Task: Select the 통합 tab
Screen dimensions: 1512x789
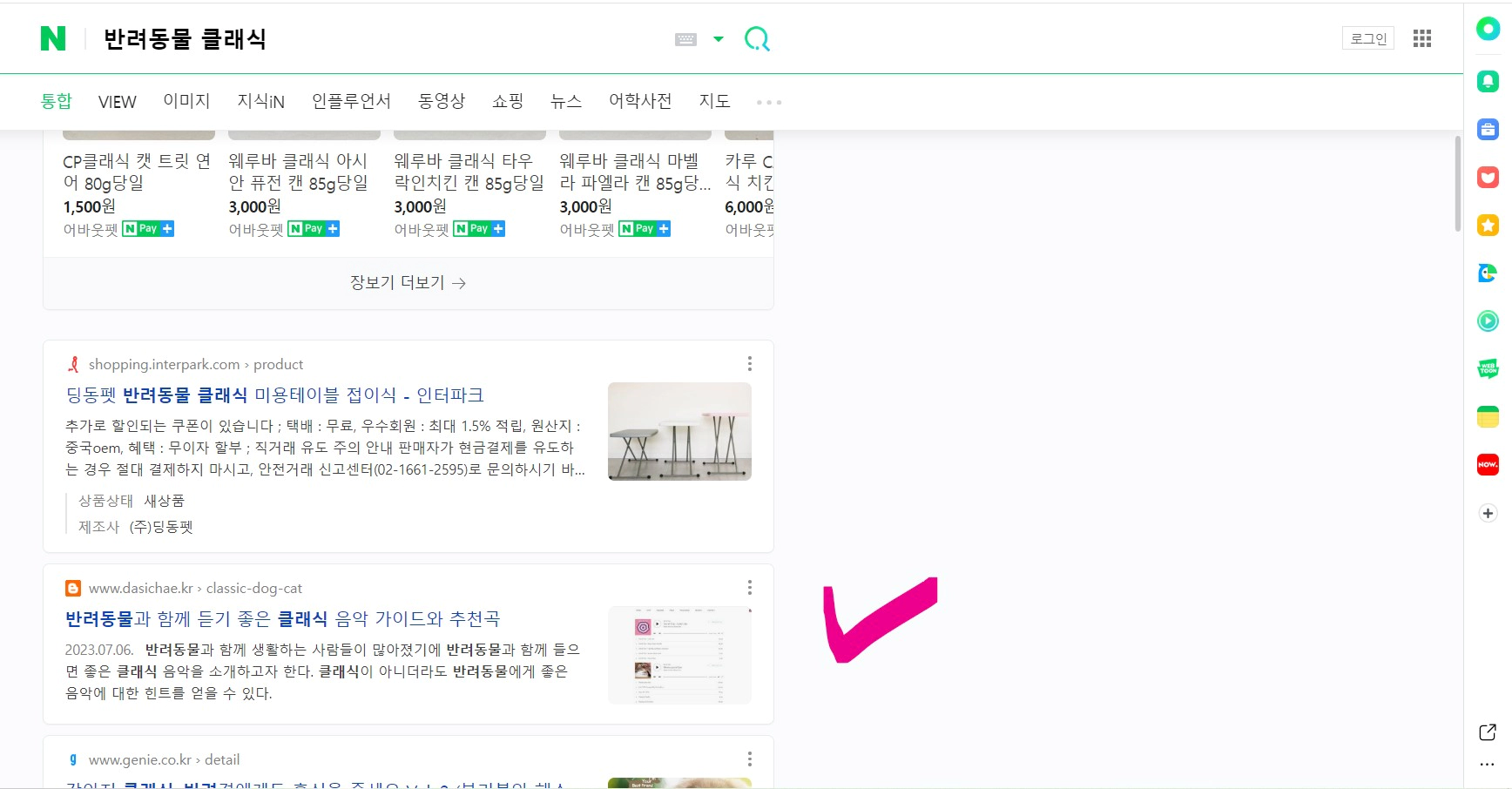Action: [x=57, y=101]
